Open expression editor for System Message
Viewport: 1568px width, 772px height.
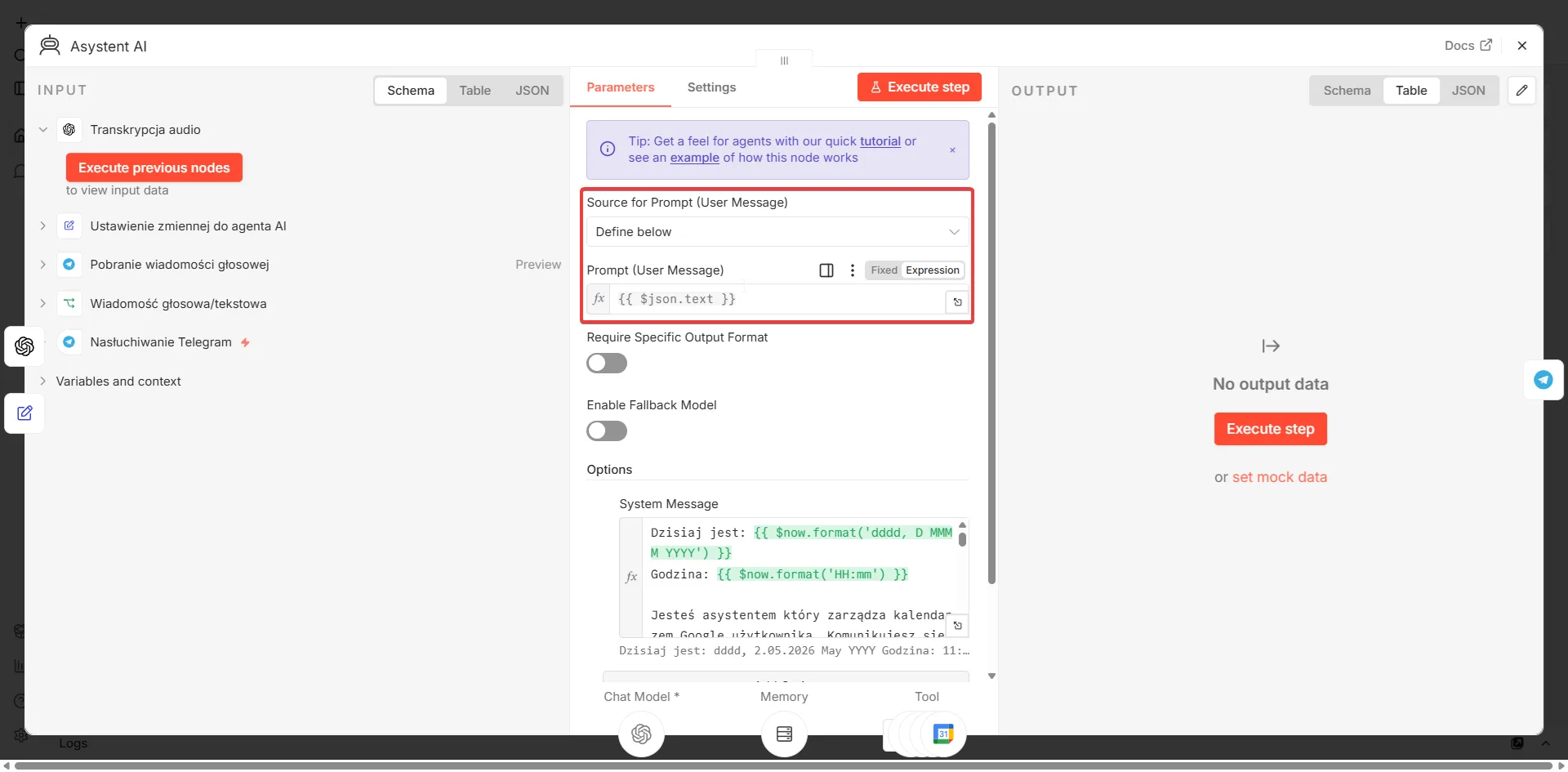coord(957,626)
